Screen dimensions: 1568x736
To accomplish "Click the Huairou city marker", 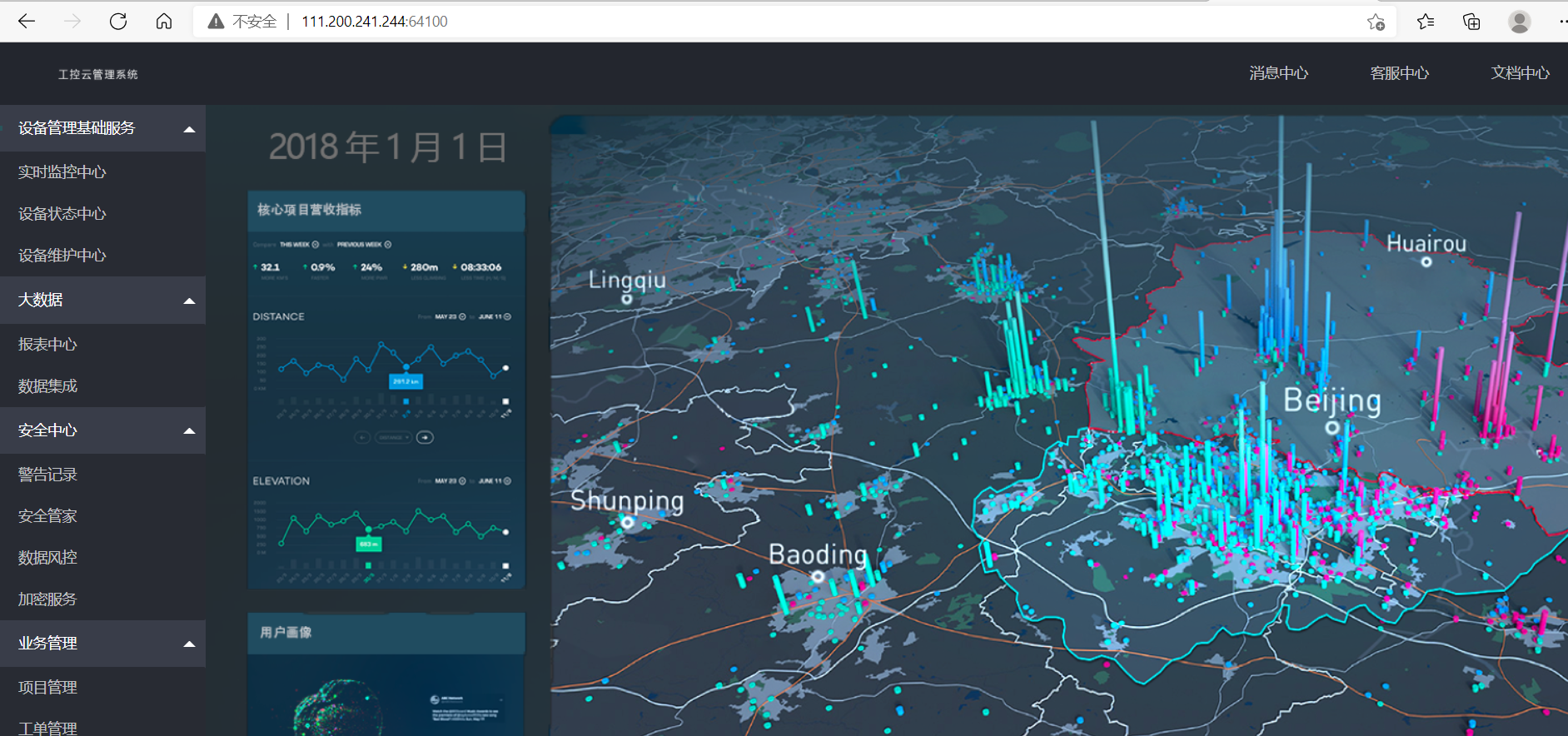I will [1426, 262].
